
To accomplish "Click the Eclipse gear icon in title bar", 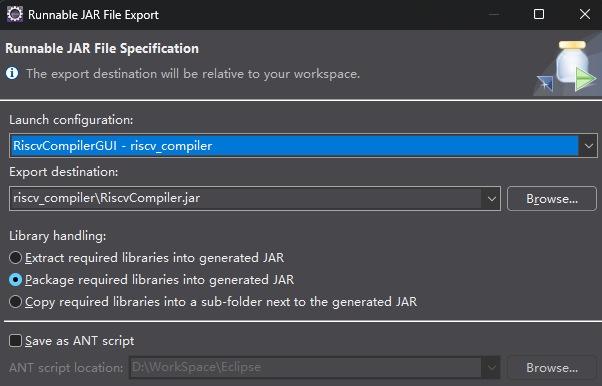I will tap(15, 14).
